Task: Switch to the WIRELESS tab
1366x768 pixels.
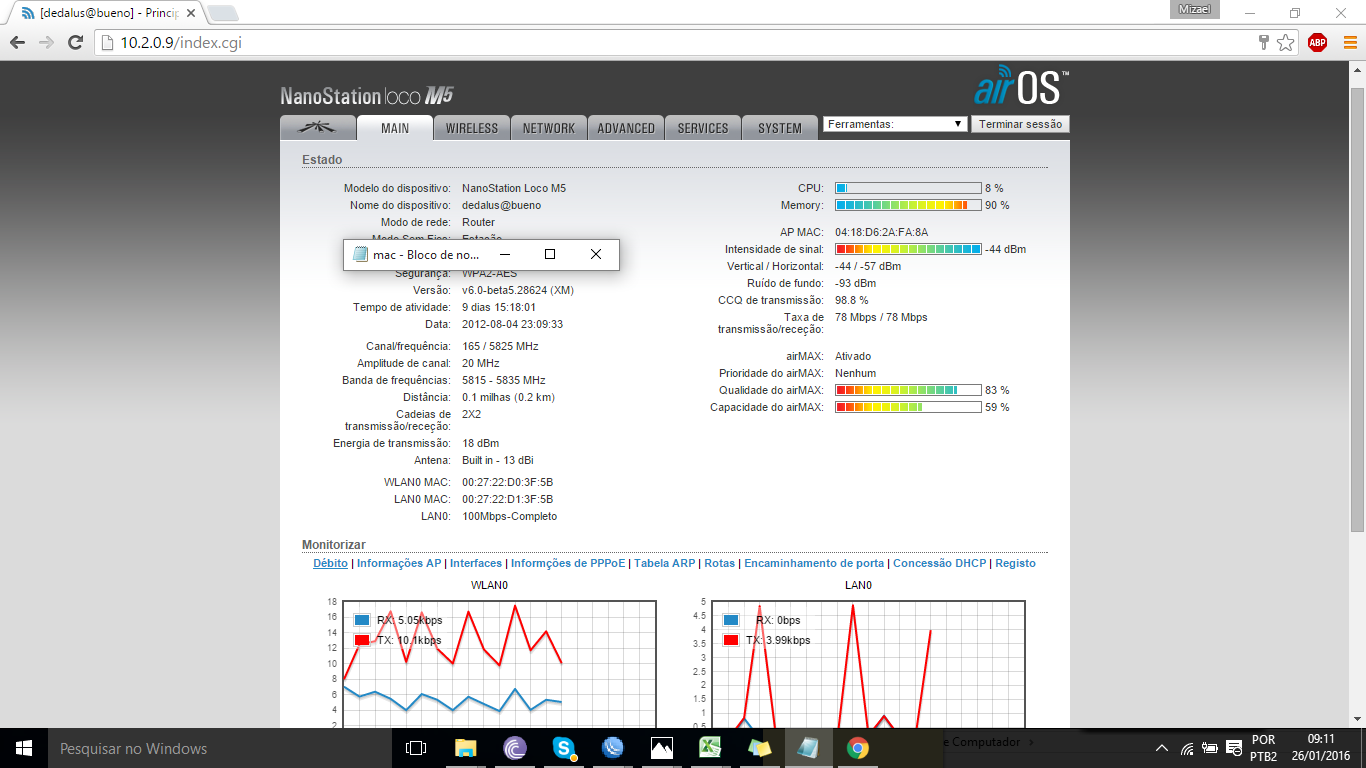Action: [472, 128]
